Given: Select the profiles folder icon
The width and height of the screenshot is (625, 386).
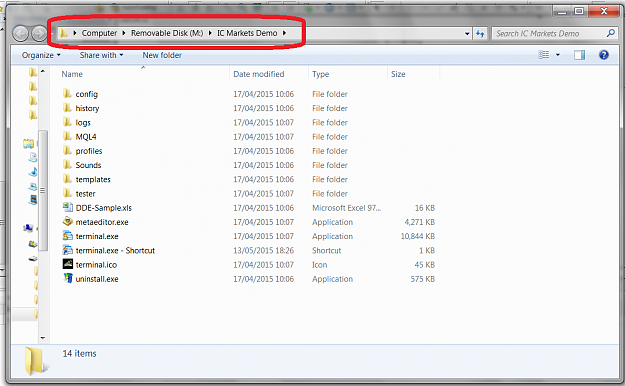Looking at the screenshot, I should 67,151.
